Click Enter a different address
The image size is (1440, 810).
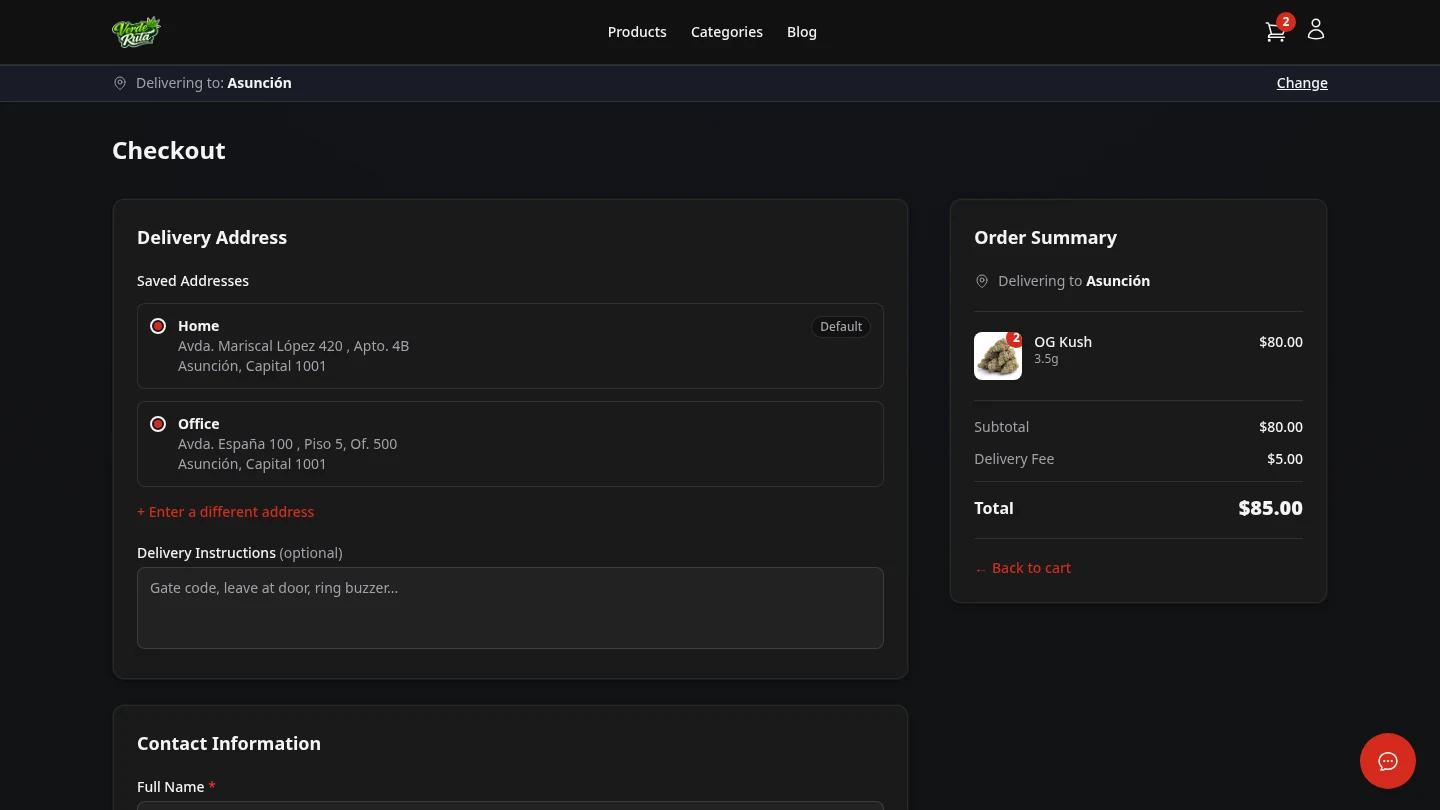pos(226,511)
